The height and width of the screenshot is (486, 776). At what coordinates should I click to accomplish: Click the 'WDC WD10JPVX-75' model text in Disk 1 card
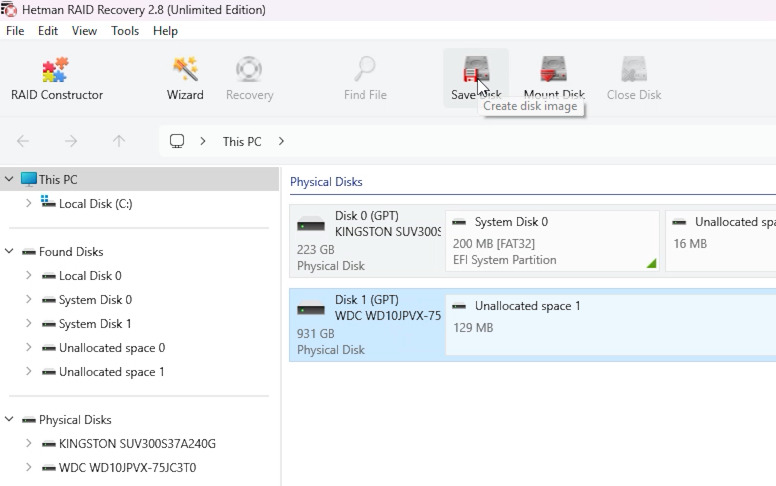(x=388, y=315)
